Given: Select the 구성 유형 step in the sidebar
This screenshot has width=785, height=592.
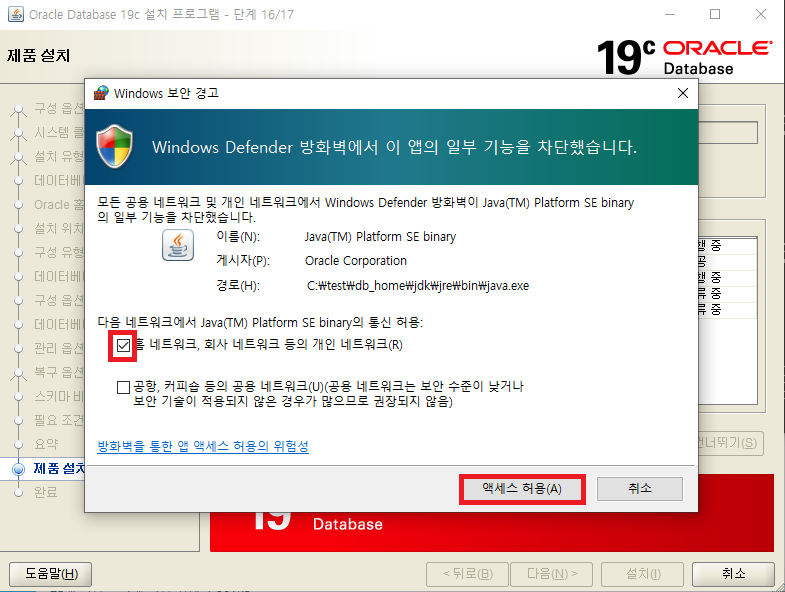Looking at the screenshot, I should 59,252.
